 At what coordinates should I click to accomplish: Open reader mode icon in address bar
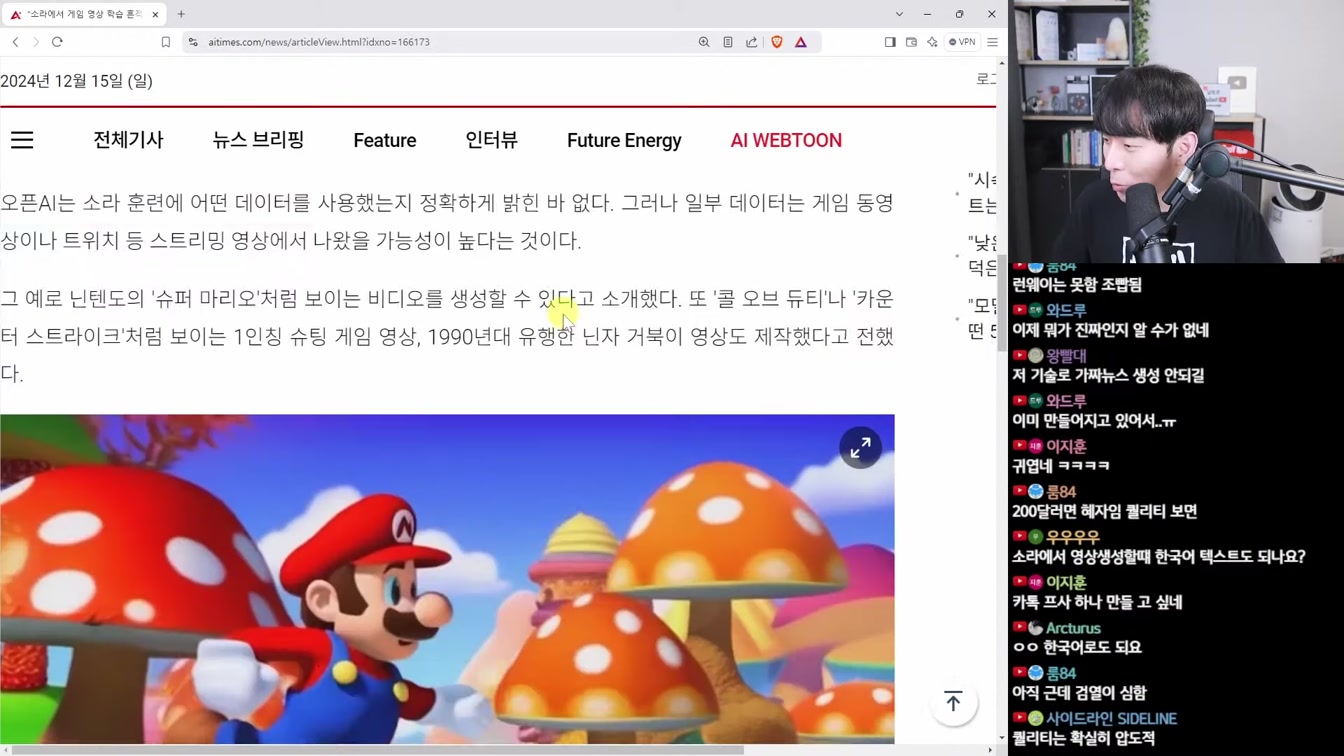(728, 42)
